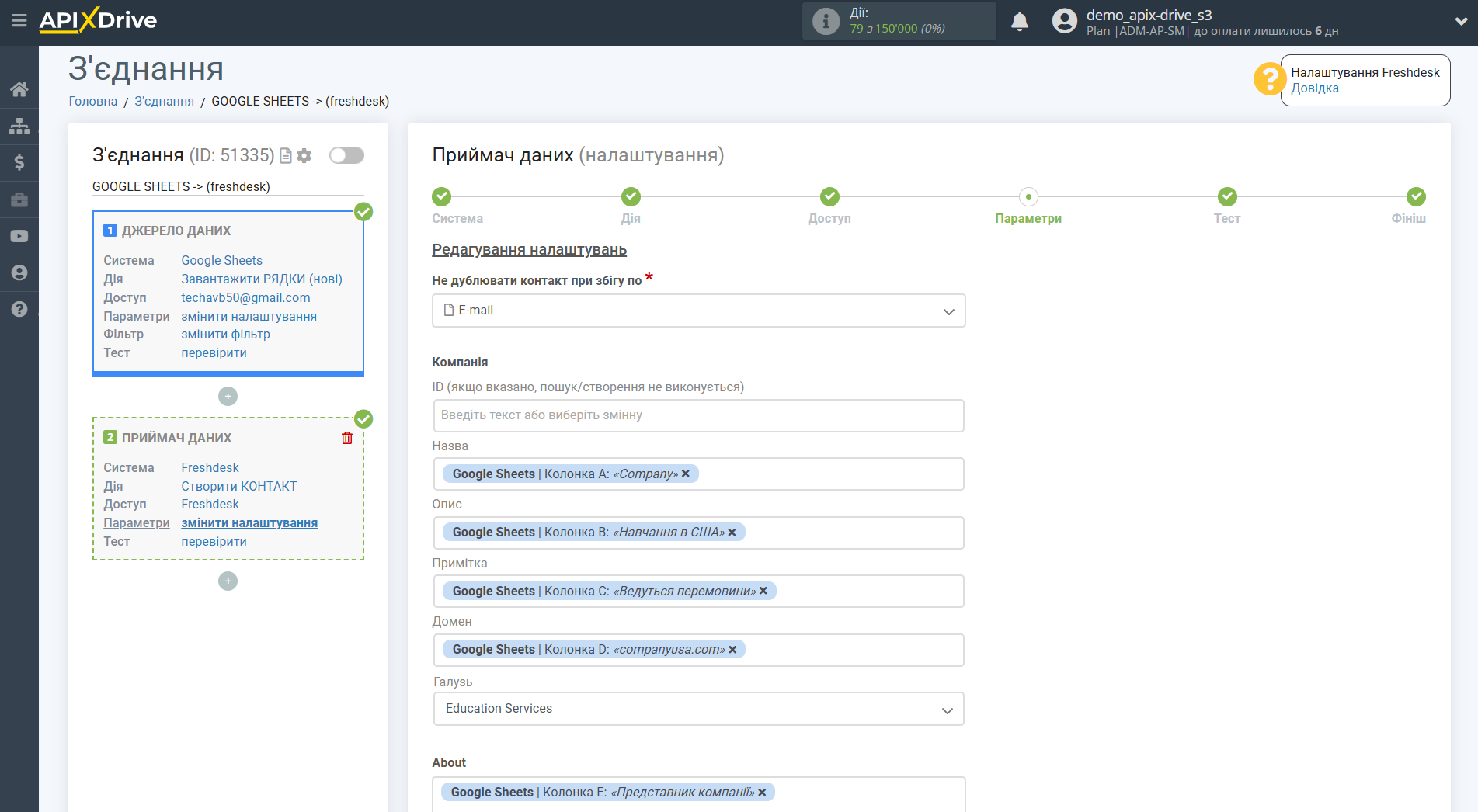Open the З'єднання breadcrumb link
Viewport: 1478px width, 812px height.
tap(165, 101)
